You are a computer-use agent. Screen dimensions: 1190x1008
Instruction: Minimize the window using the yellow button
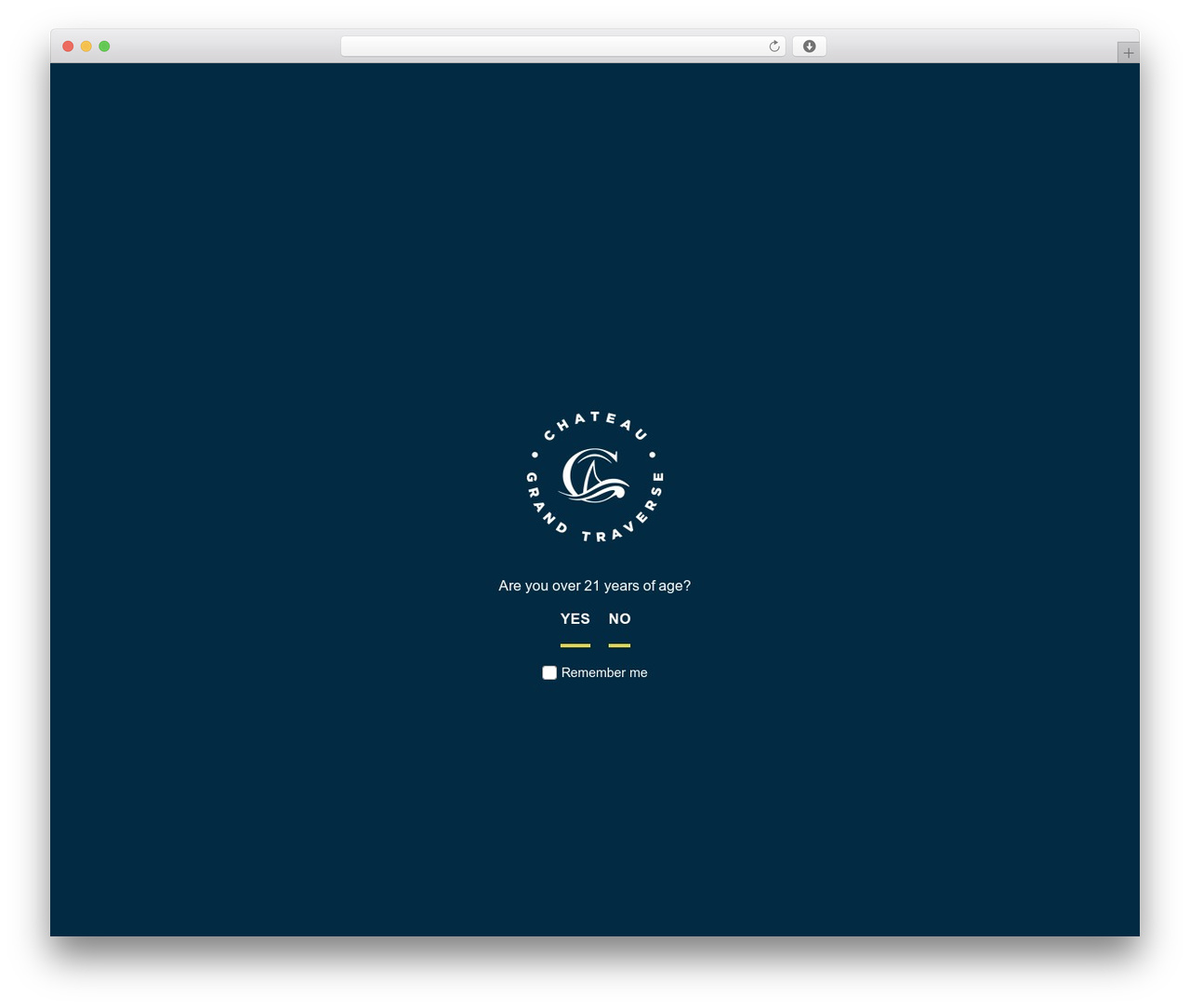click(86, 46)
